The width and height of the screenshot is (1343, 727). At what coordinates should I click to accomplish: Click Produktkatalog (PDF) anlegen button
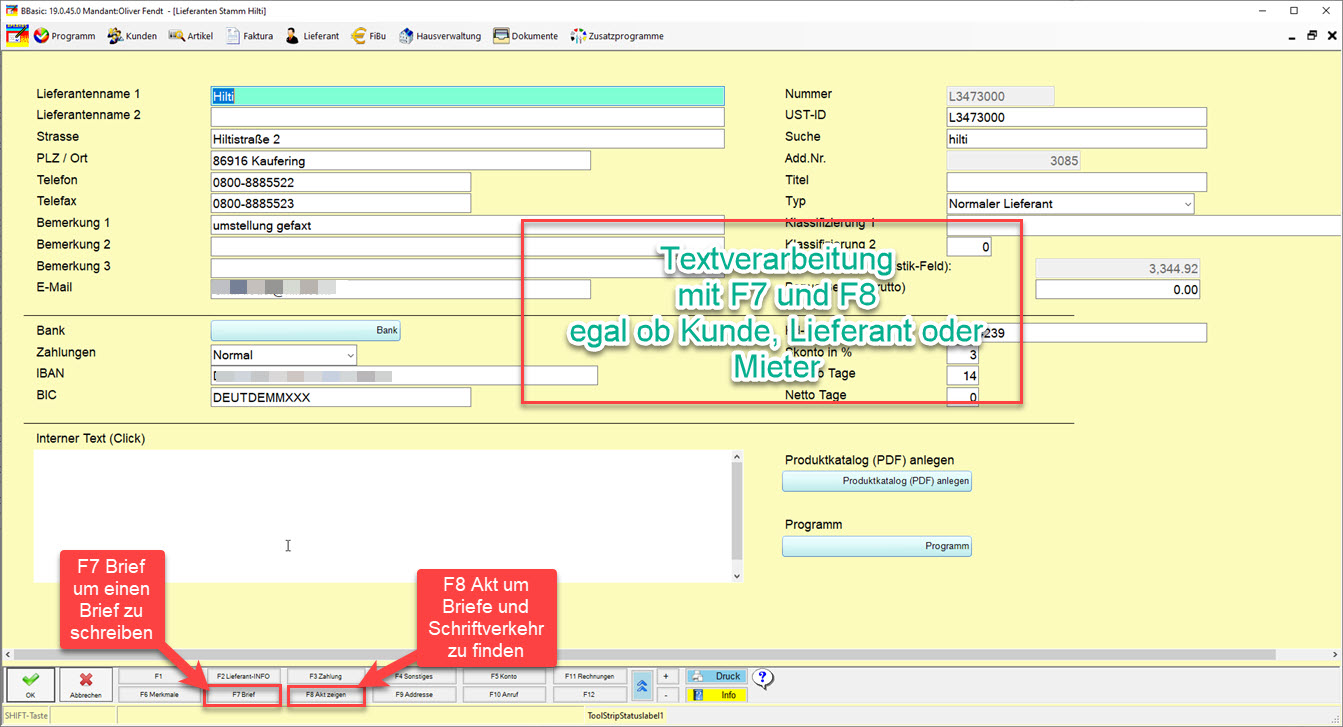click(876, 481)
